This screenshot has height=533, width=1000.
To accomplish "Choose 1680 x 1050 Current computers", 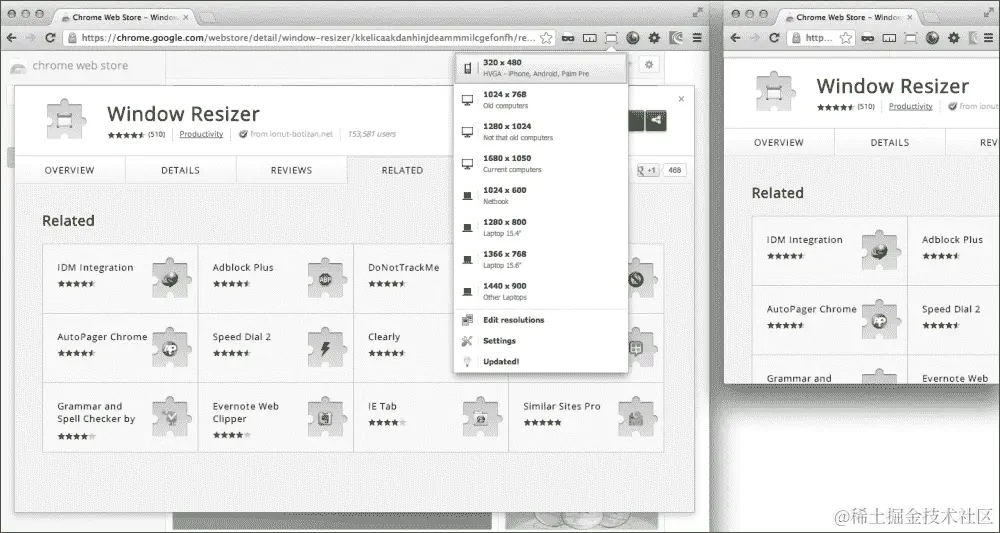I will pos(541,164).
